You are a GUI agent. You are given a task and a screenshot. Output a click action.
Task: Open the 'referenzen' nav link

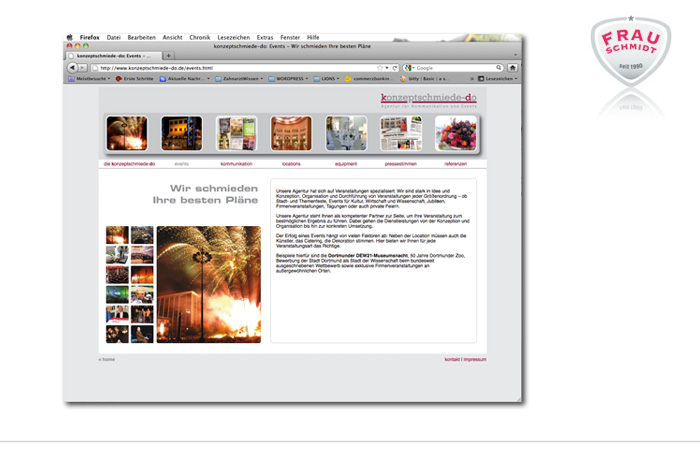click(455, 164)
